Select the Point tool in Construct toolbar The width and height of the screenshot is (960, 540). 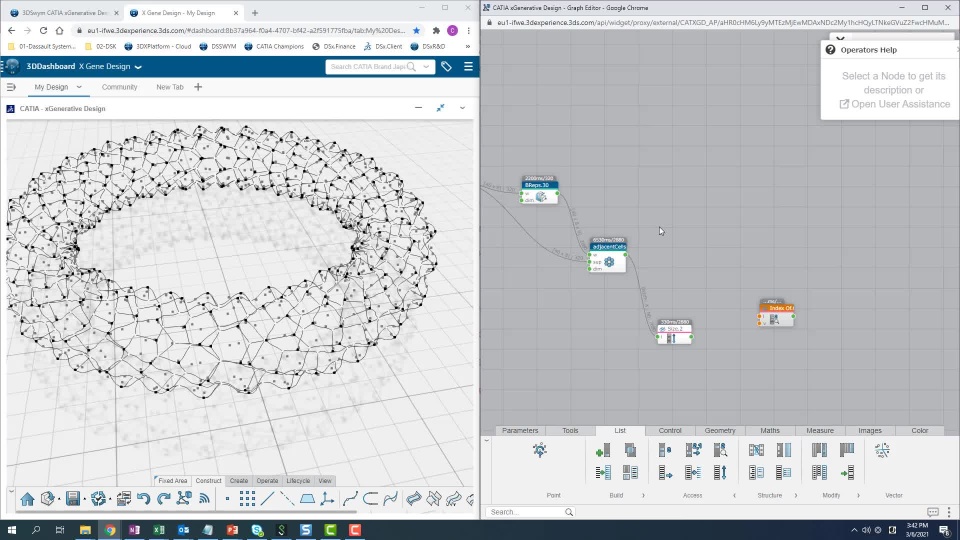227,499
